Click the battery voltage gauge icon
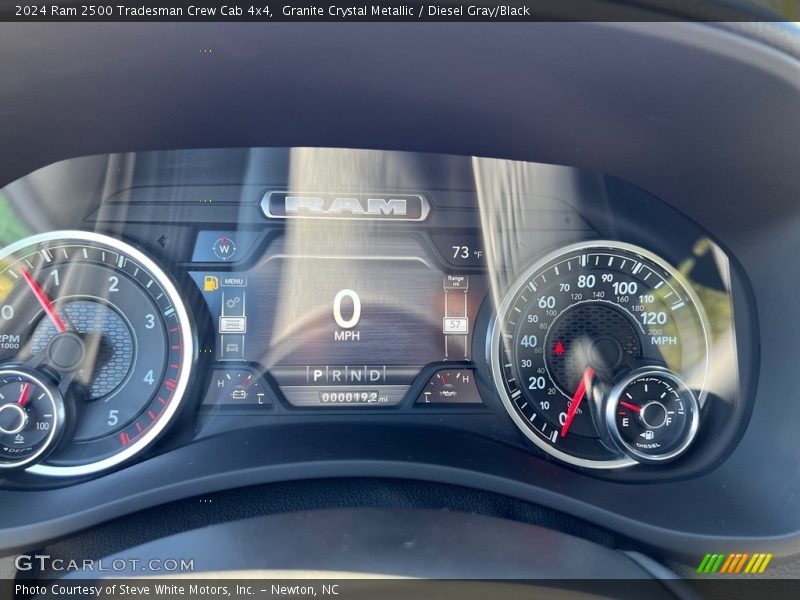This screenshot has height=600, width=800. tap(239, 394)
